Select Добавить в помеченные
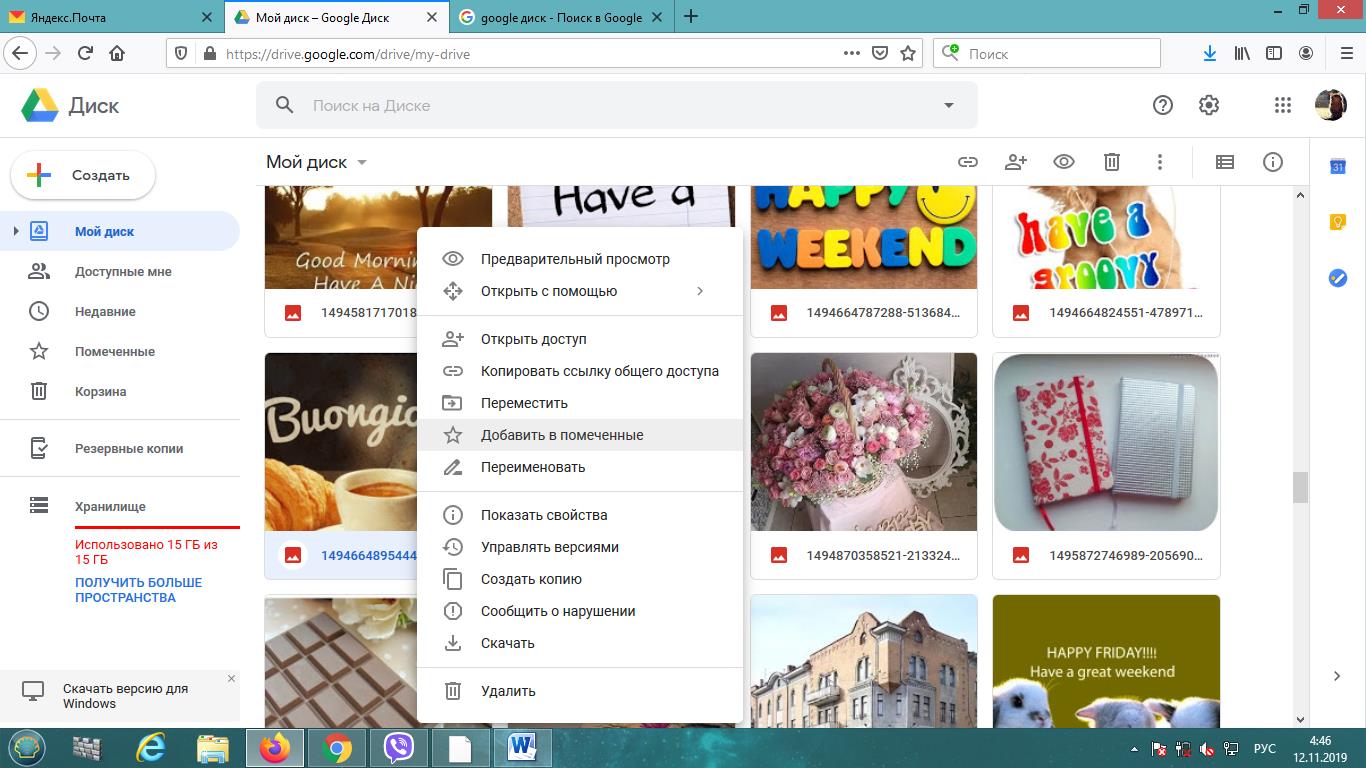The image size is (1366, 768). (x=580, y=435)
